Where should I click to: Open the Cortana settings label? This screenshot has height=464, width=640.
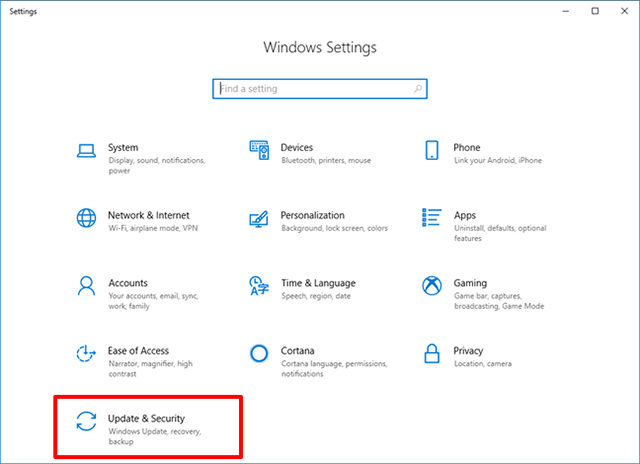297,351
